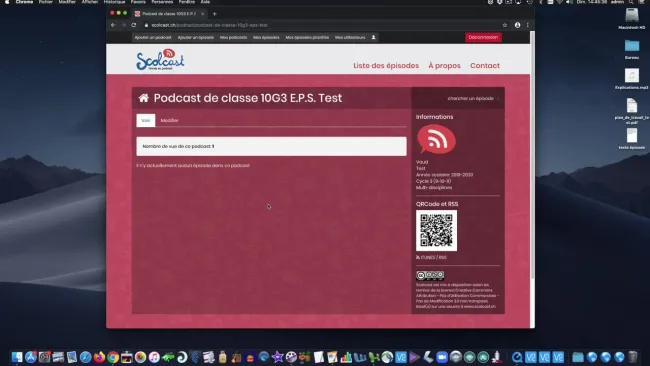Click 'Ajouter un podcast' in admin bar
This screenshot has height=366, width=650.
click(153, 37)
